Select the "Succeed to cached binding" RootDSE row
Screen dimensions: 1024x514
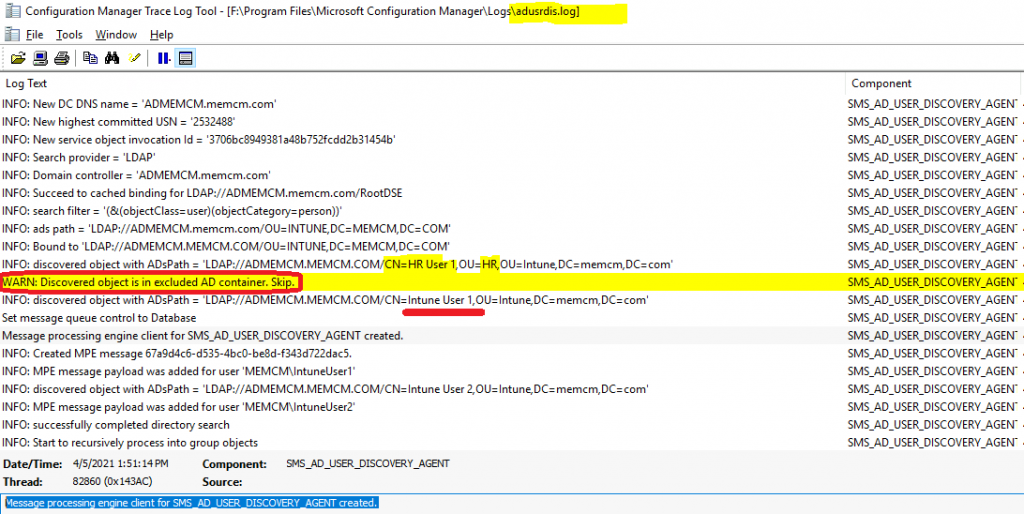pyautogui.click(x=512, y=193)
